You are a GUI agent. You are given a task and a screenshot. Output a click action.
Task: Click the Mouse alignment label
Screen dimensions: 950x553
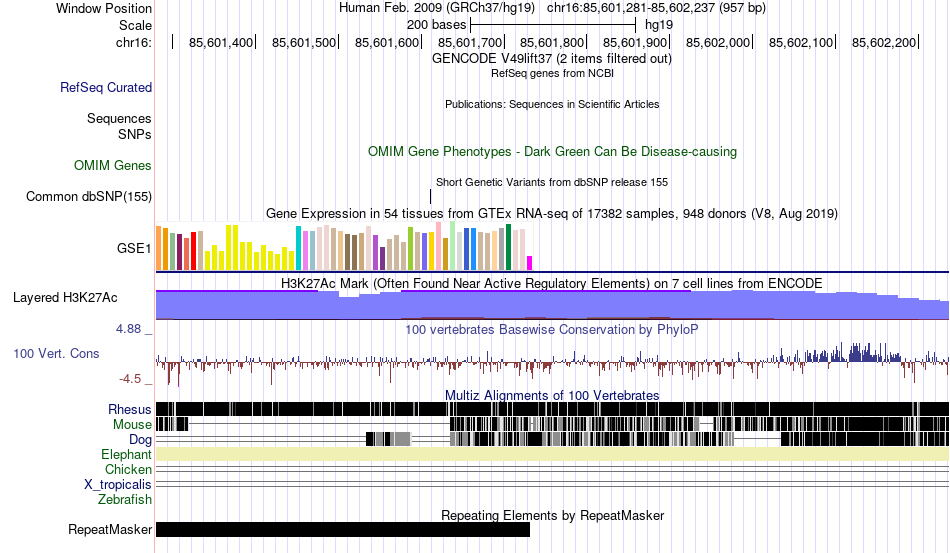(x=132, y=425)
